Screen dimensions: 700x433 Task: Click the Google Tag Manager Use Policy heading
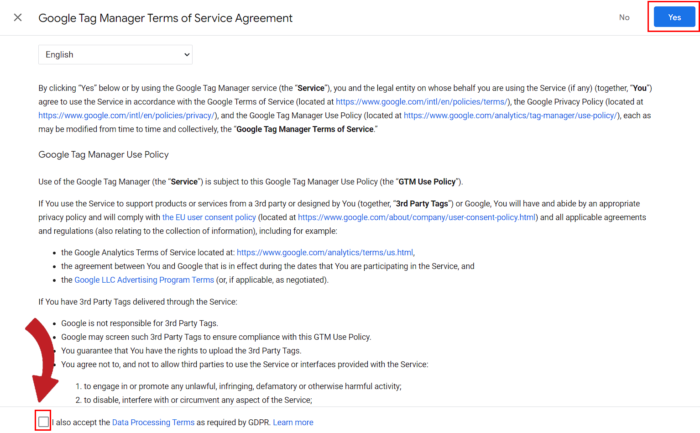pos(104,154)
